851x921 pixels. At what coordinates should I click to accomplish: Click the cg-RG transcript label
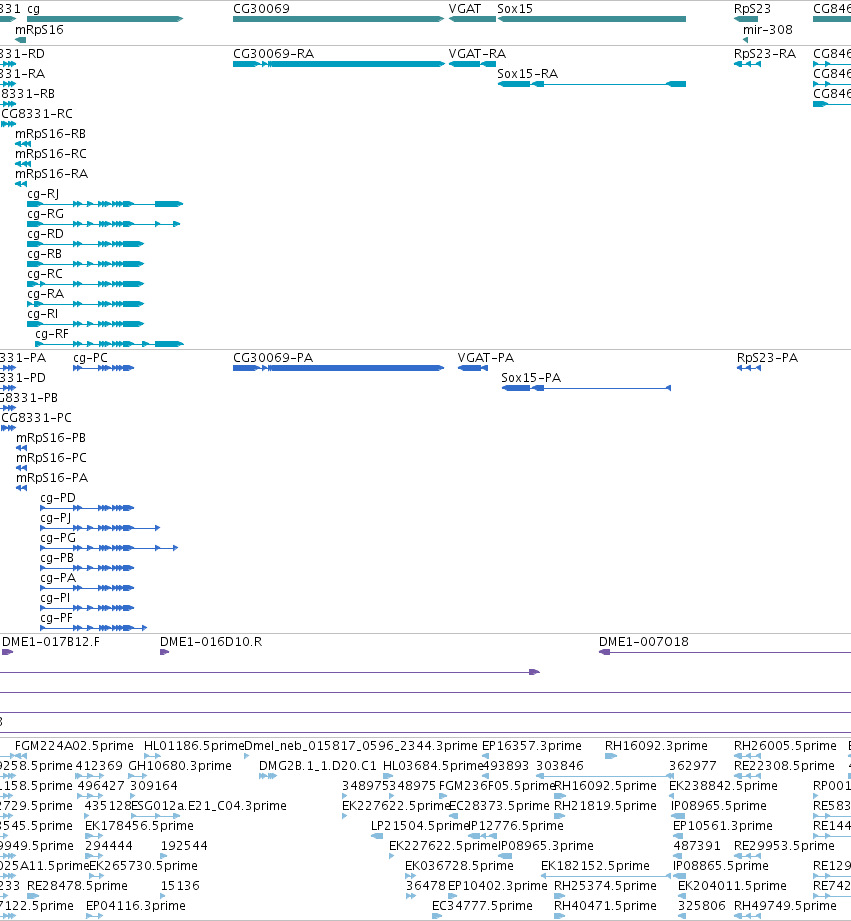45,213
